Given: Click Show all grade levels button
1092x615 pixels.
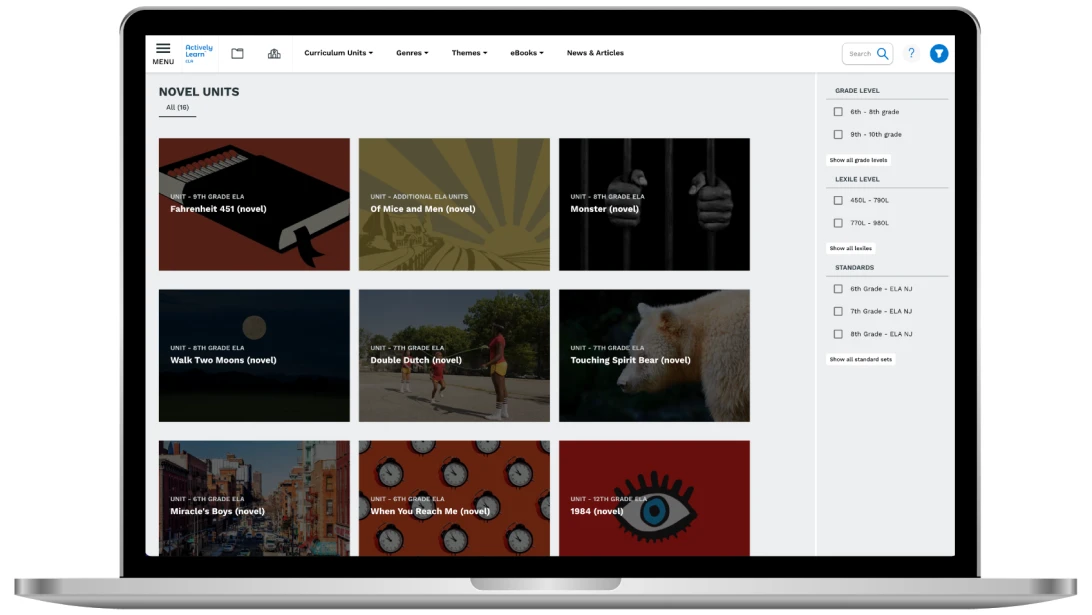Looking at the screenshot, I should (x=858, y=160).
